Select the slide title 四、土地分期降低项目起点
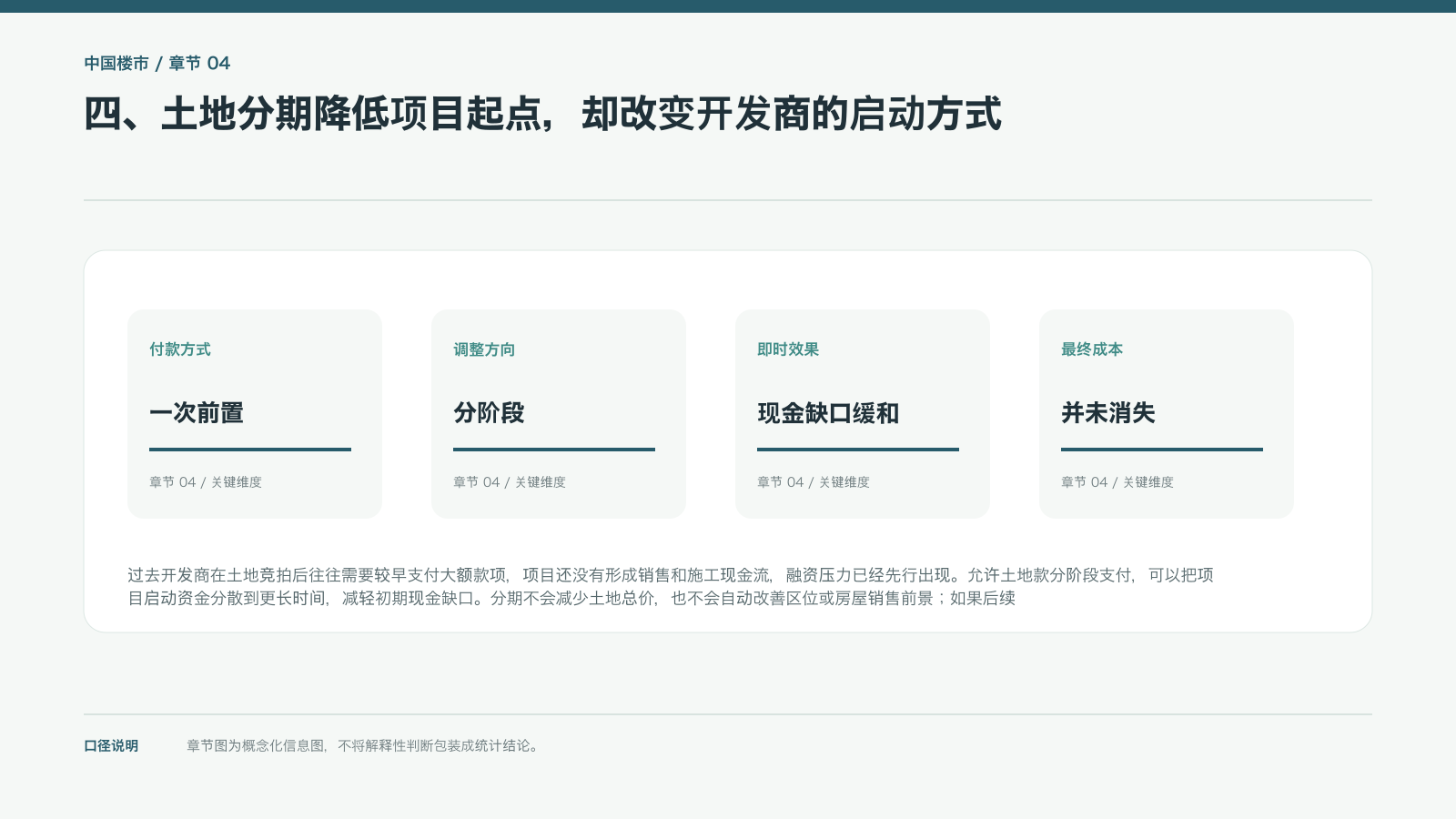This screenshot has width=1456, height=819. pyautogui.click(x=542, y=115)
